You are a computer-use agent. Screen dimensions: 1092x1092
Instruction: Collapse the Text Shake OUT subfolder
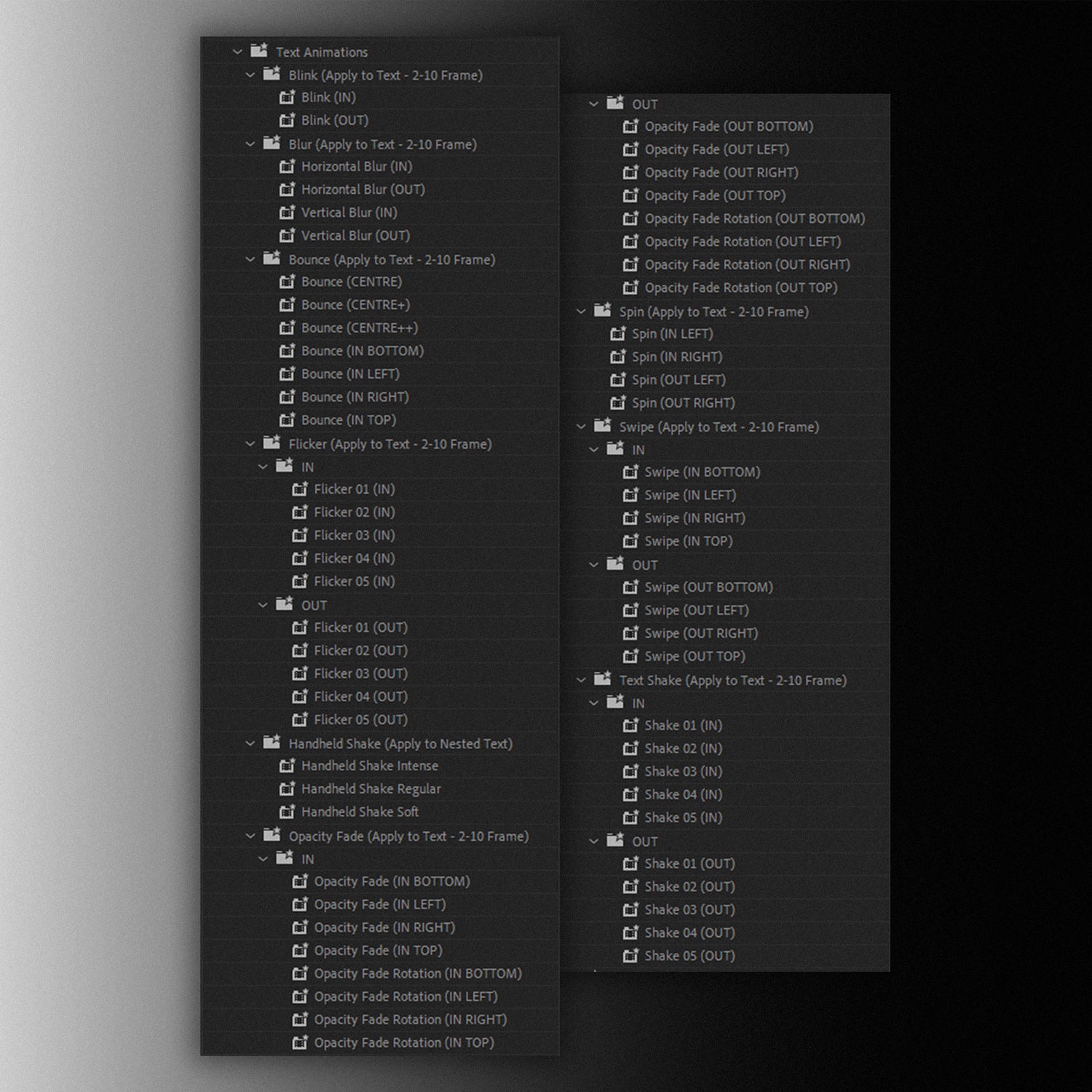point(593,842)
